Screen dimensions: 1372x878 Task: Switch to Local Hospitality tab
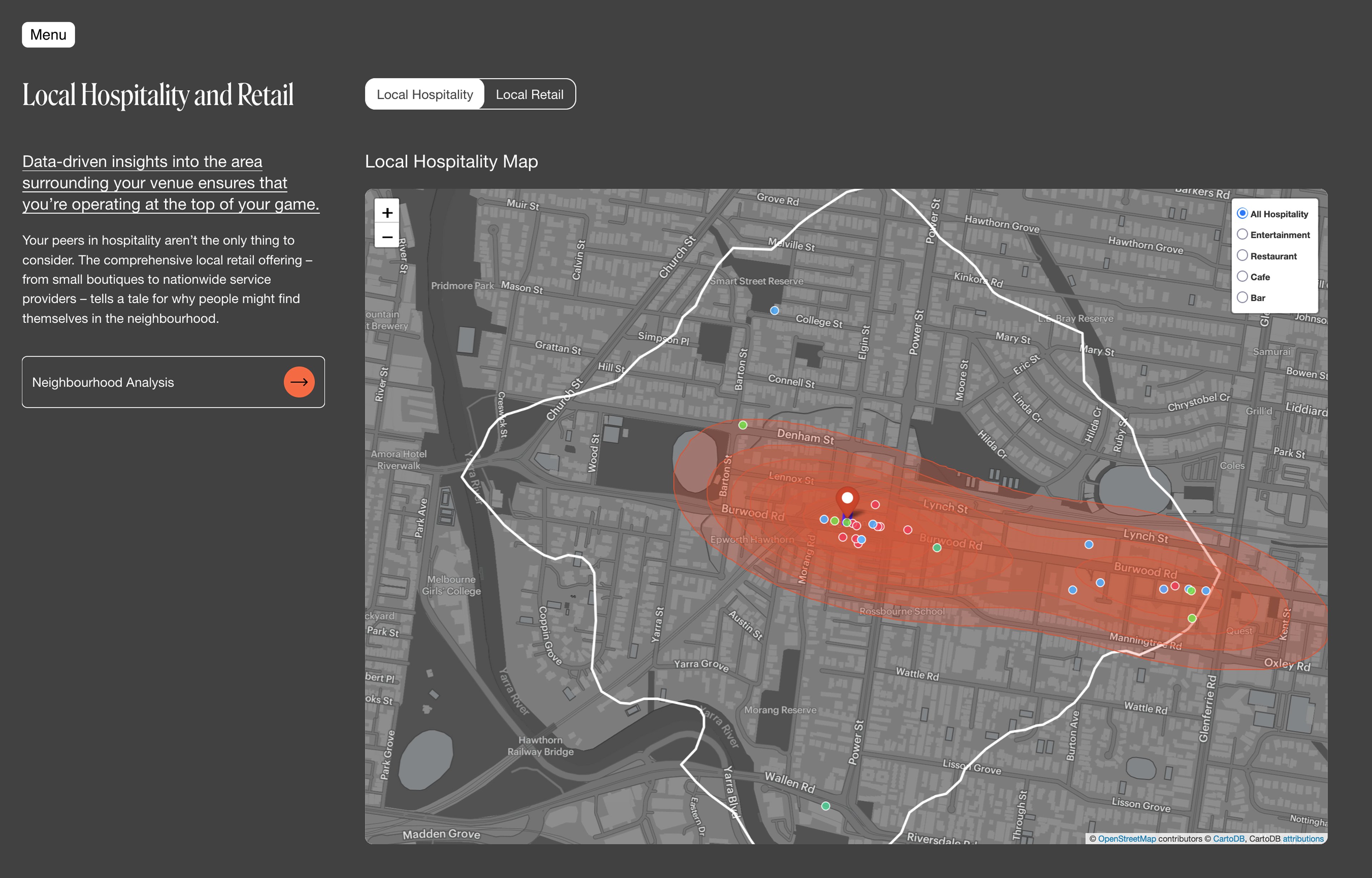point(425,95)
